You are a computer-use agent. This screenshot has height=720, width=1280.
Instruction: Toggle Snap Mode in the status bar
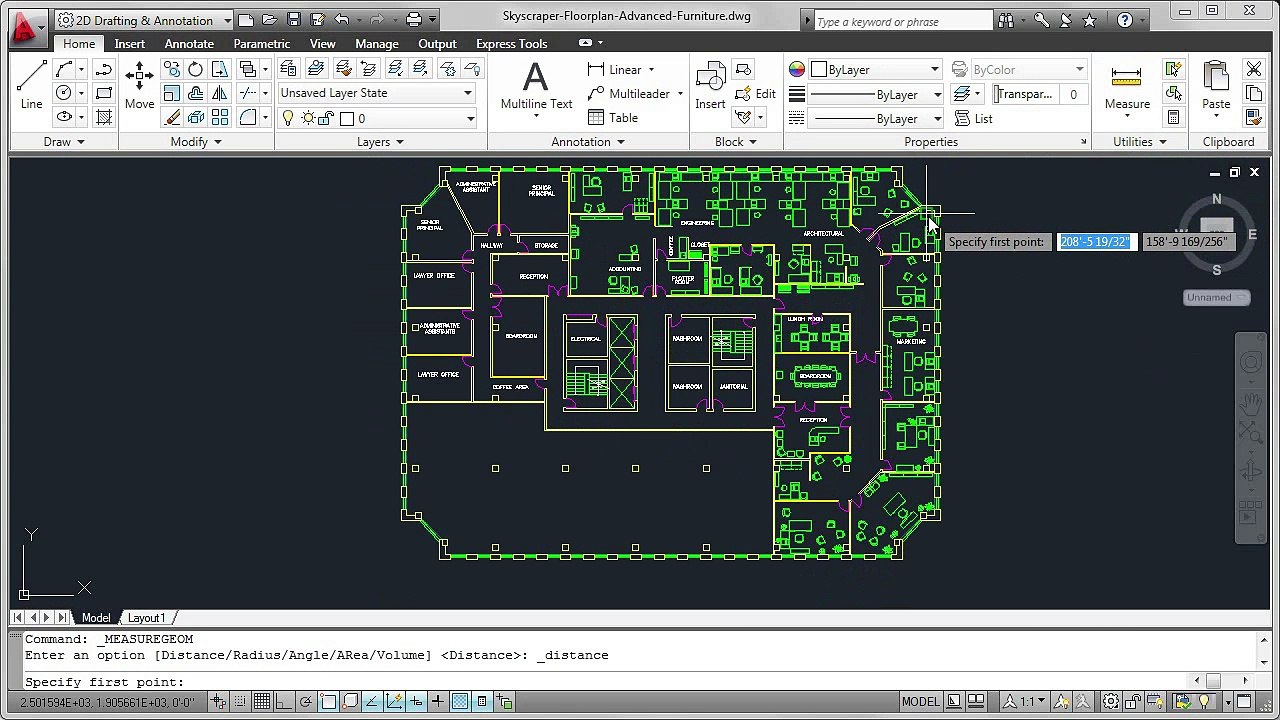tap(241, 701)
